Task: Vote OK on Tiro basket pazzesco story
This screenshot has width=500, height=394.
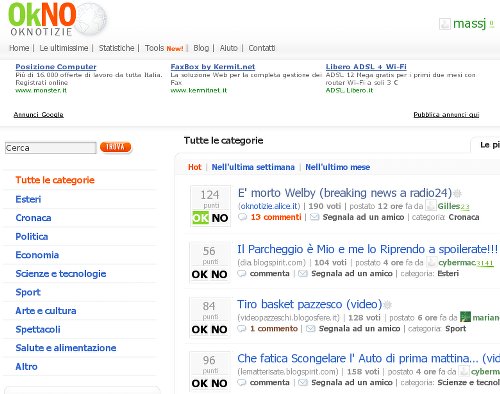Action: pyautogui.click(x=200, y=329)
